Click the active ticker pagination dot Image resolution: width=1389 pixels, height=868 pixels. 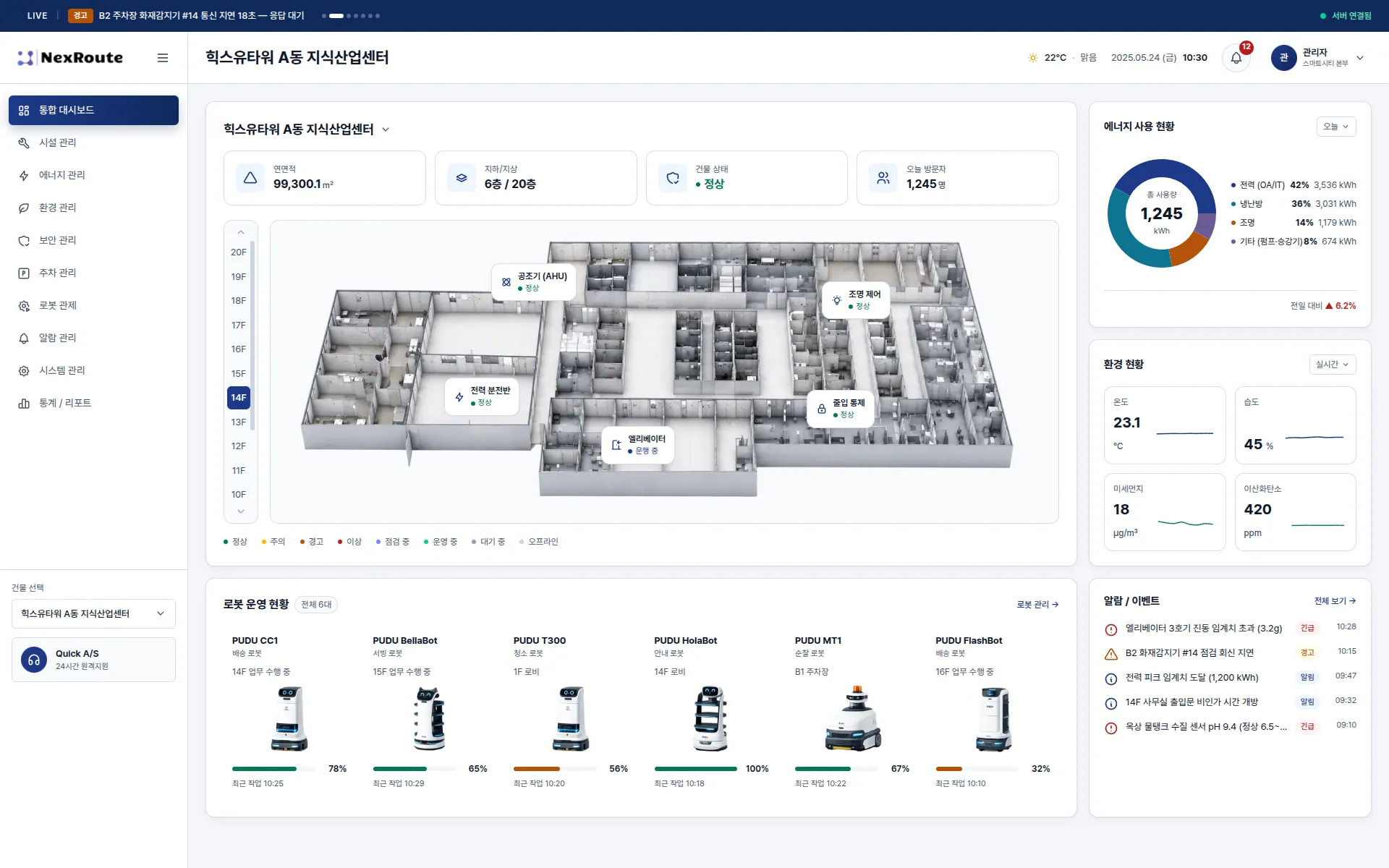pyautogui.click(x=336, y=16)
